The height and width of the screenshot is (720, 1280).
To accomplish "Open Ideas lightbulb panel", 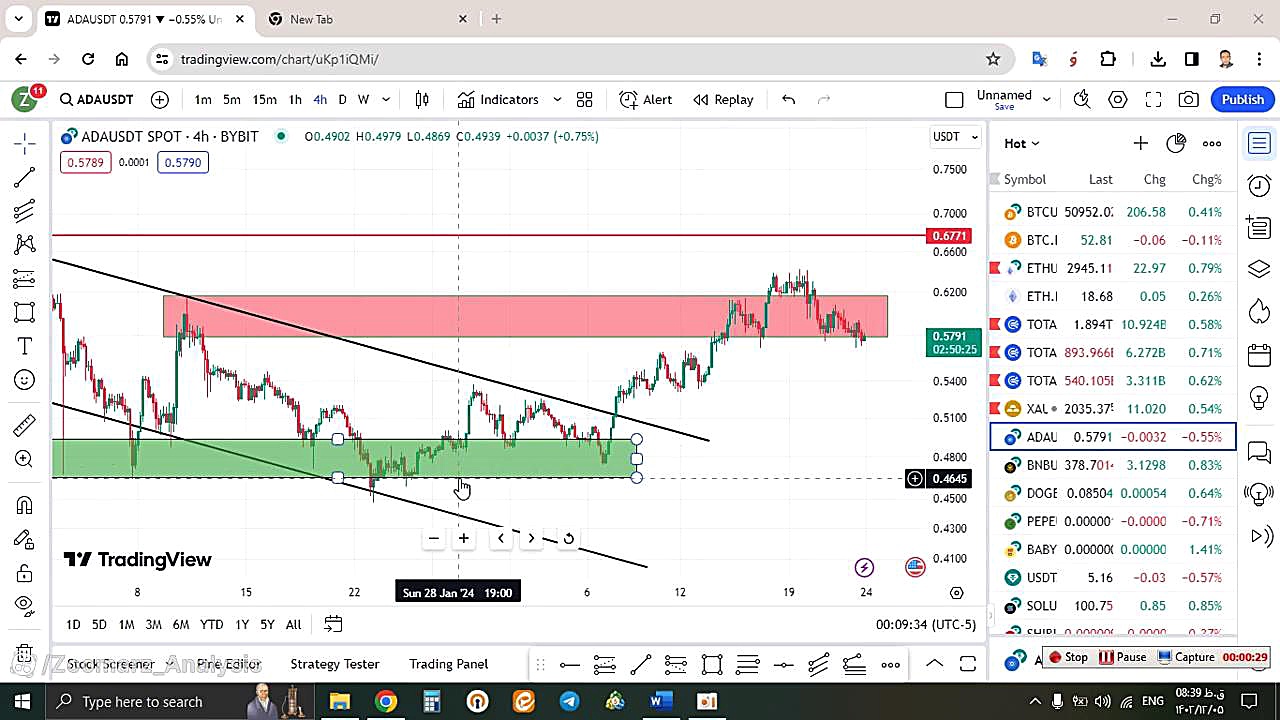I will point(1259,398).
